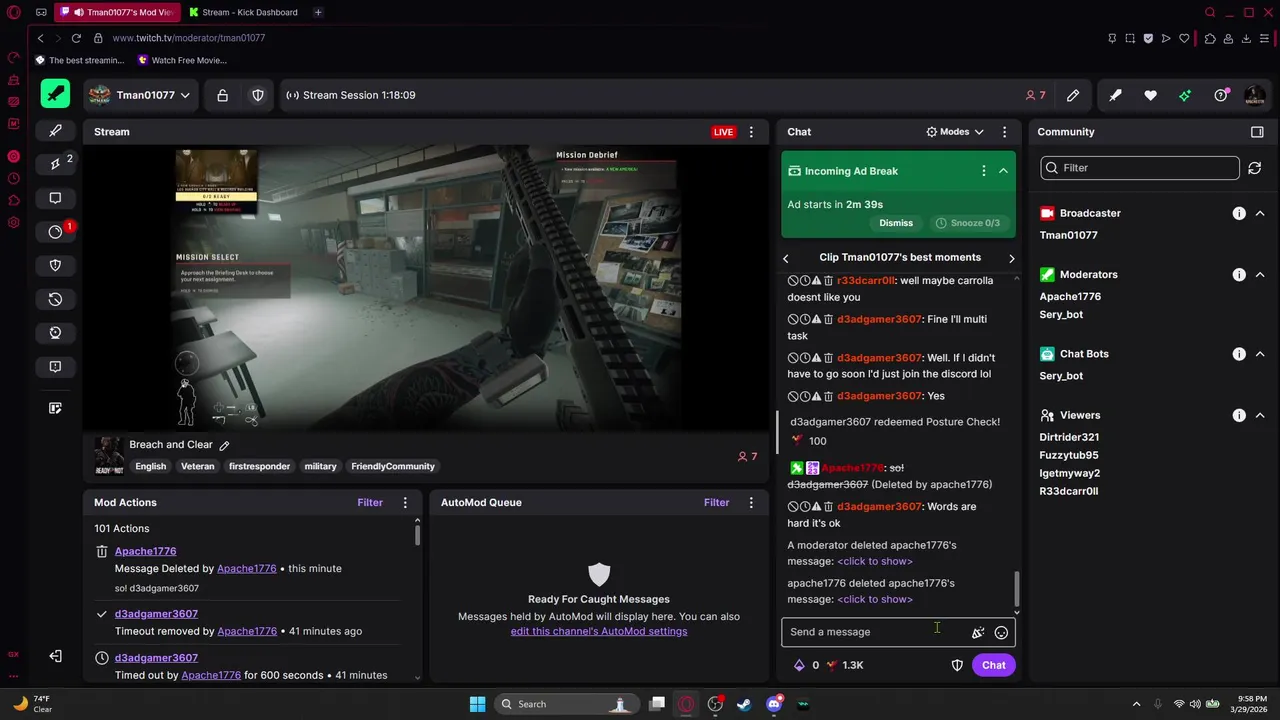1280x720 pixels.
Task: Open AutoMod Queue Filter
Action: tap(717, 503)
